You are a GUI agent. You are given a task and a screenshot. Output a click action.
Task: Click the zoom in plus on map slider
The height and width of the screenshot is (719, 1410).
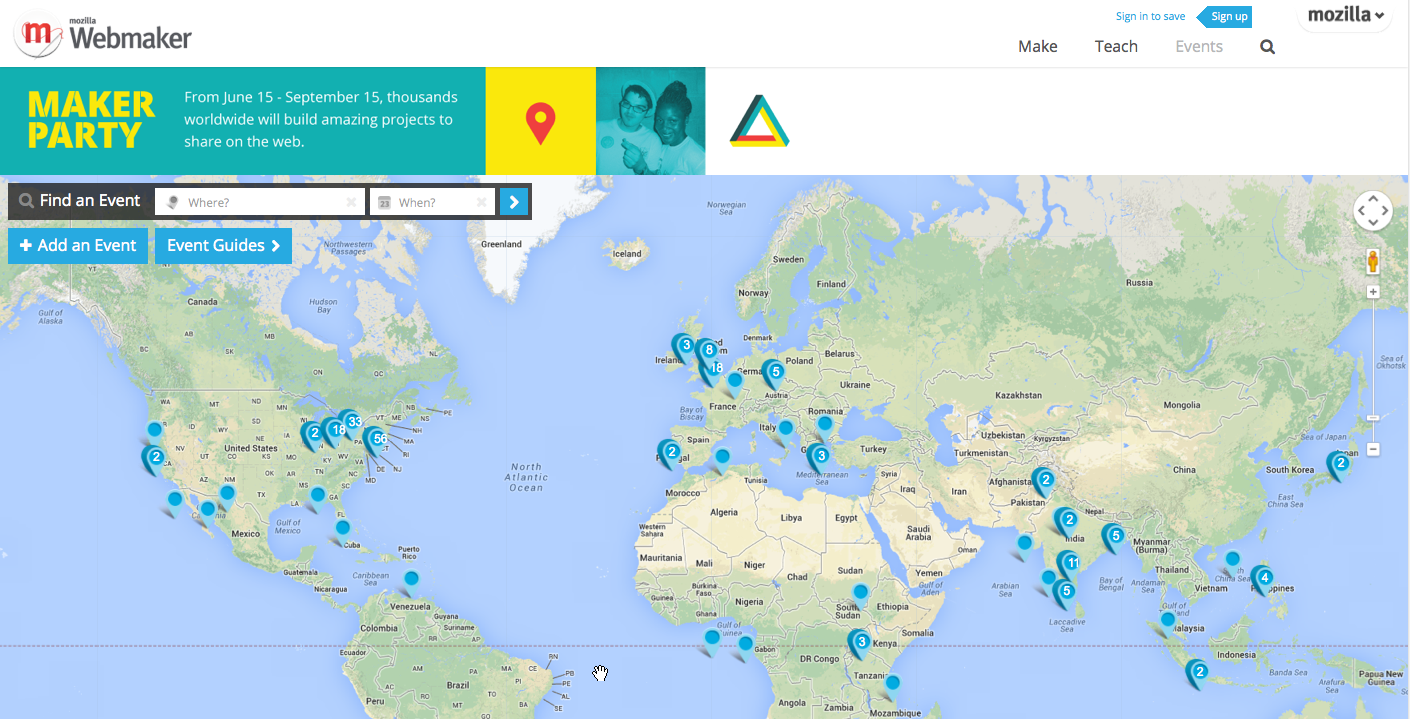pyautogui.click(x=1373, y=292)
